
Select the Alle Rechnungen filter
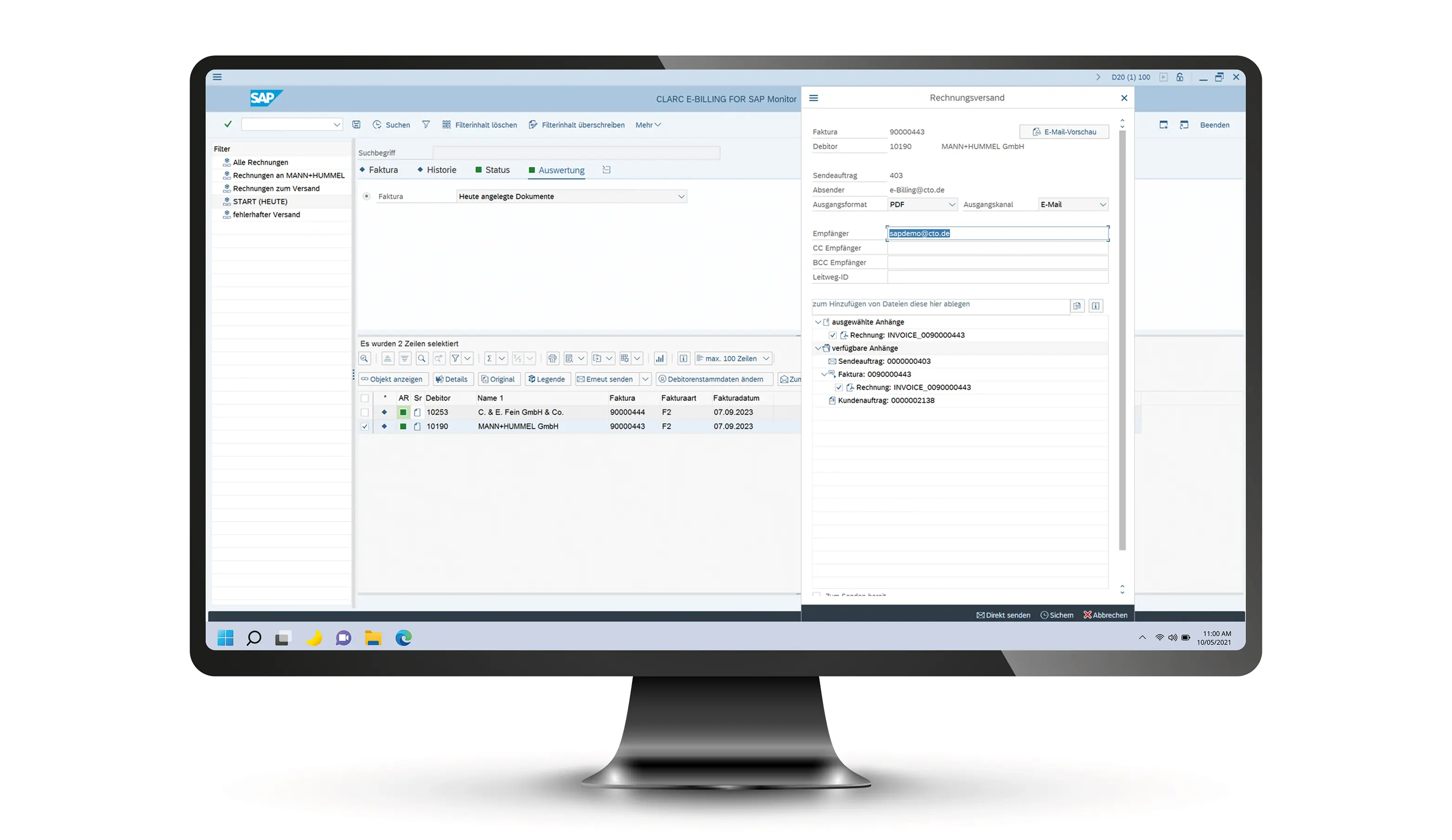pyautogui.click(x=261, y=163)
